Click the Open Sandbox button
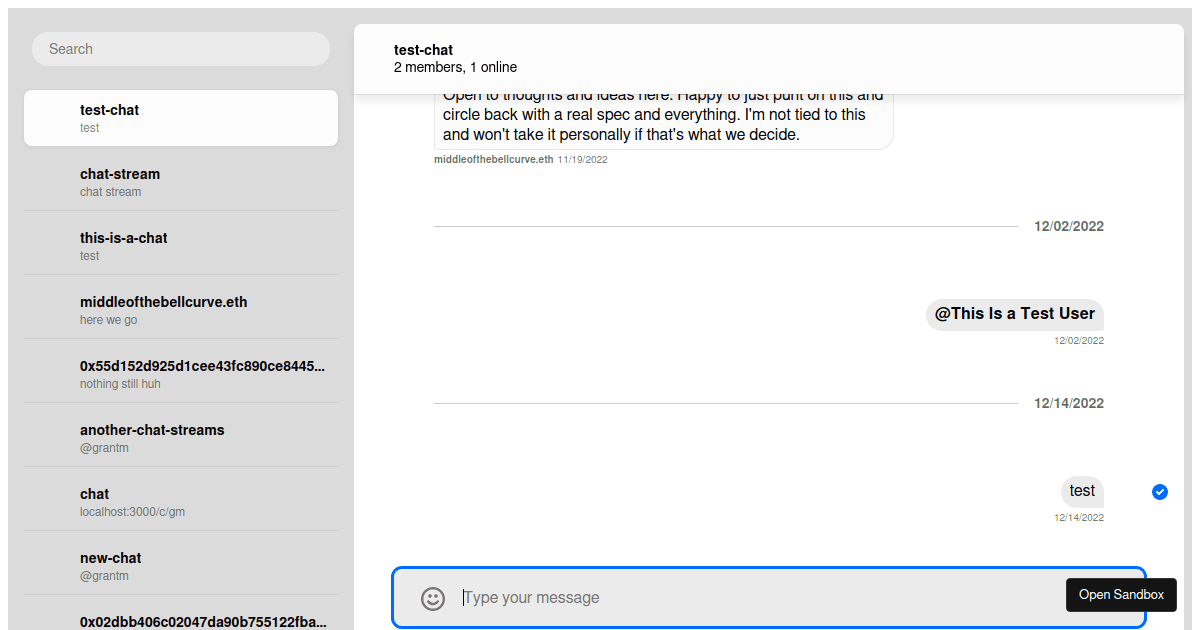The image size is (1200, 630). pyautogui.click(x=1121, y=595)
